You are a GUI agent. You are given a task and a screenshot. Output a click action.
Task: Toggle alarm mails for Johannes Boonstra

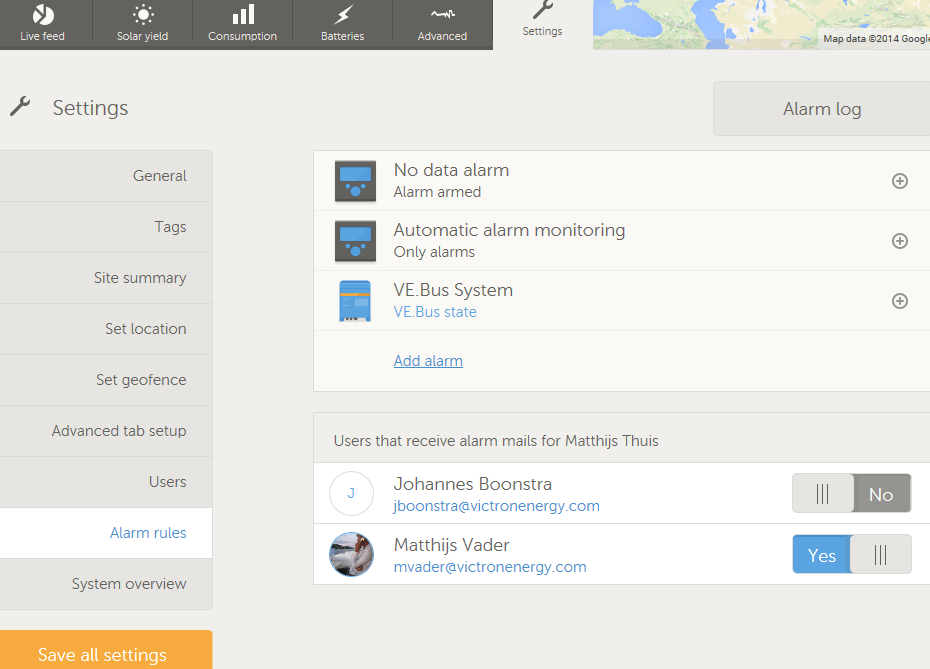[x=851, y=494]
